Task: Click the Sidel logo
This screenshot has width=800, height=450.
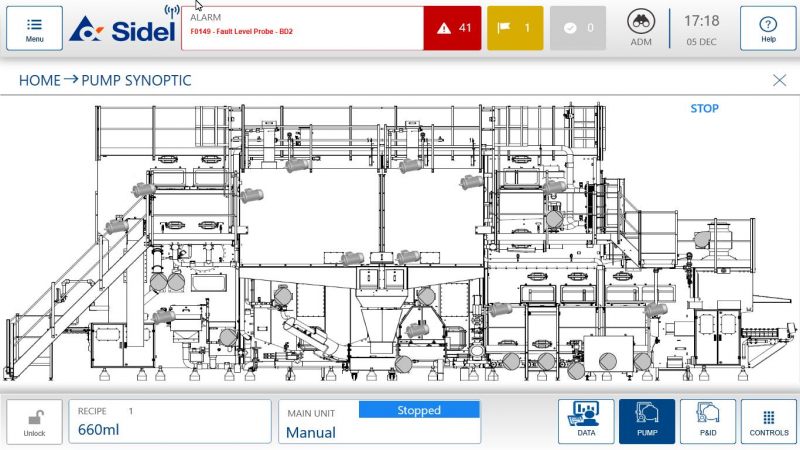Action: click(115, 29)
